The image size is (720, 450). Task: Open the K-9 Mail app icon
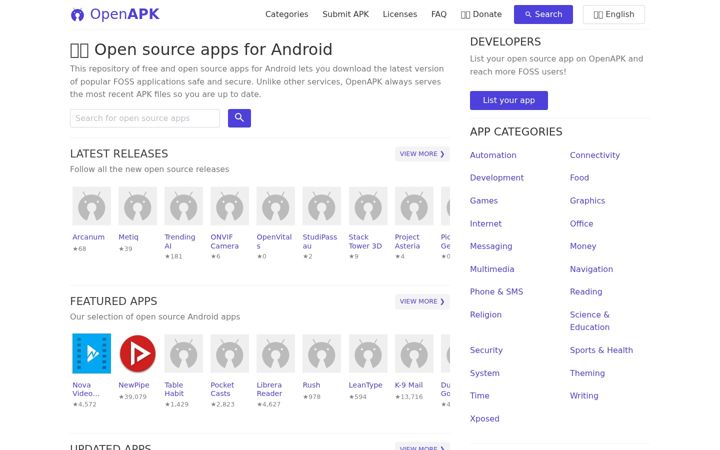coord(414,354)
